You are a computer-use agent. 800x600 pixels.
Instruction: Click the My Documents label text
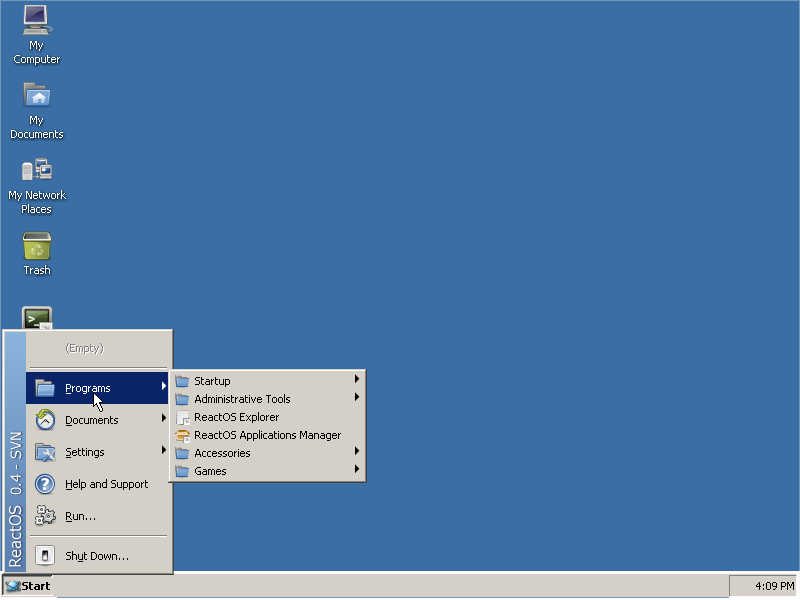[37, 128]
